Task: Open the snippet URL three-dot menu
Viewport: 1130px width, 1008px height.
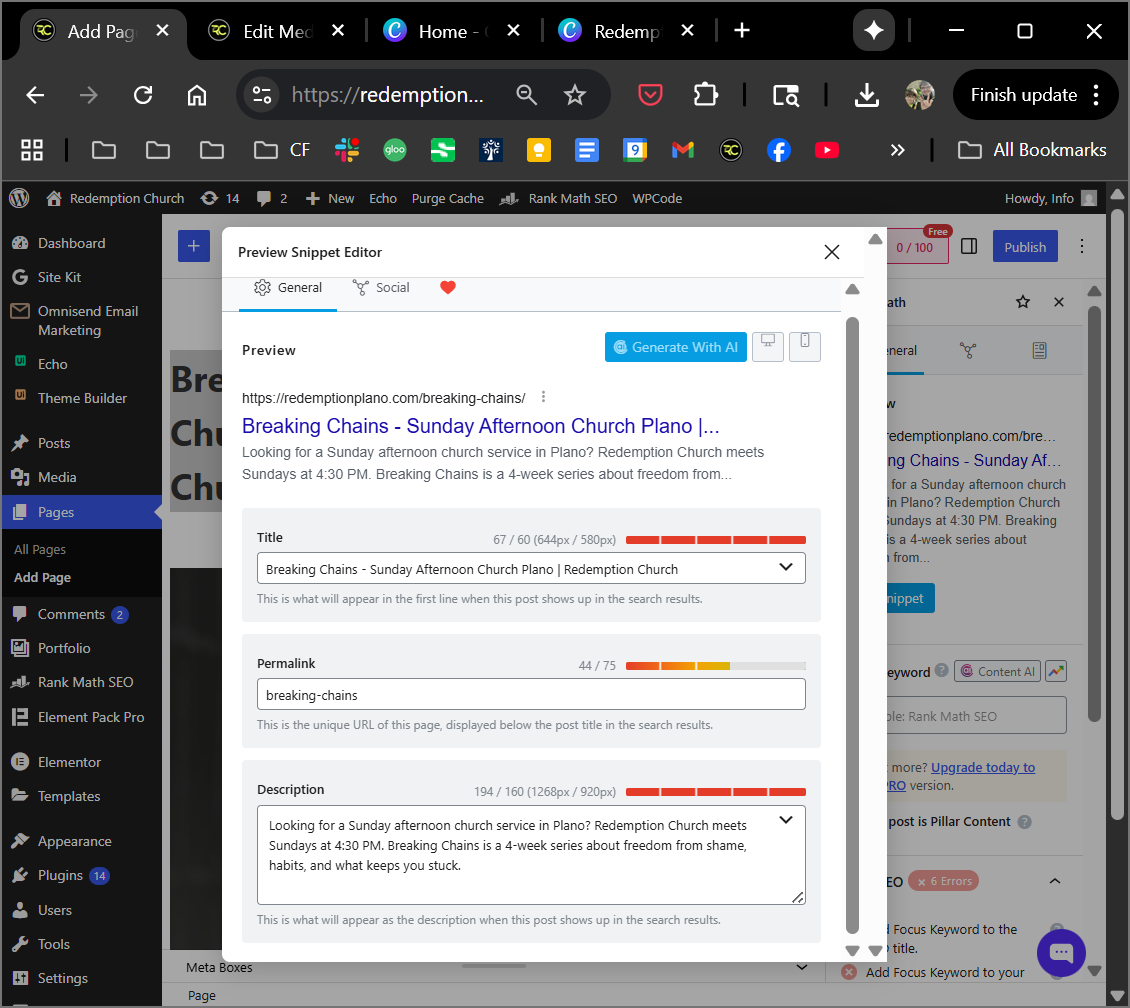Action: click(543, 397)
